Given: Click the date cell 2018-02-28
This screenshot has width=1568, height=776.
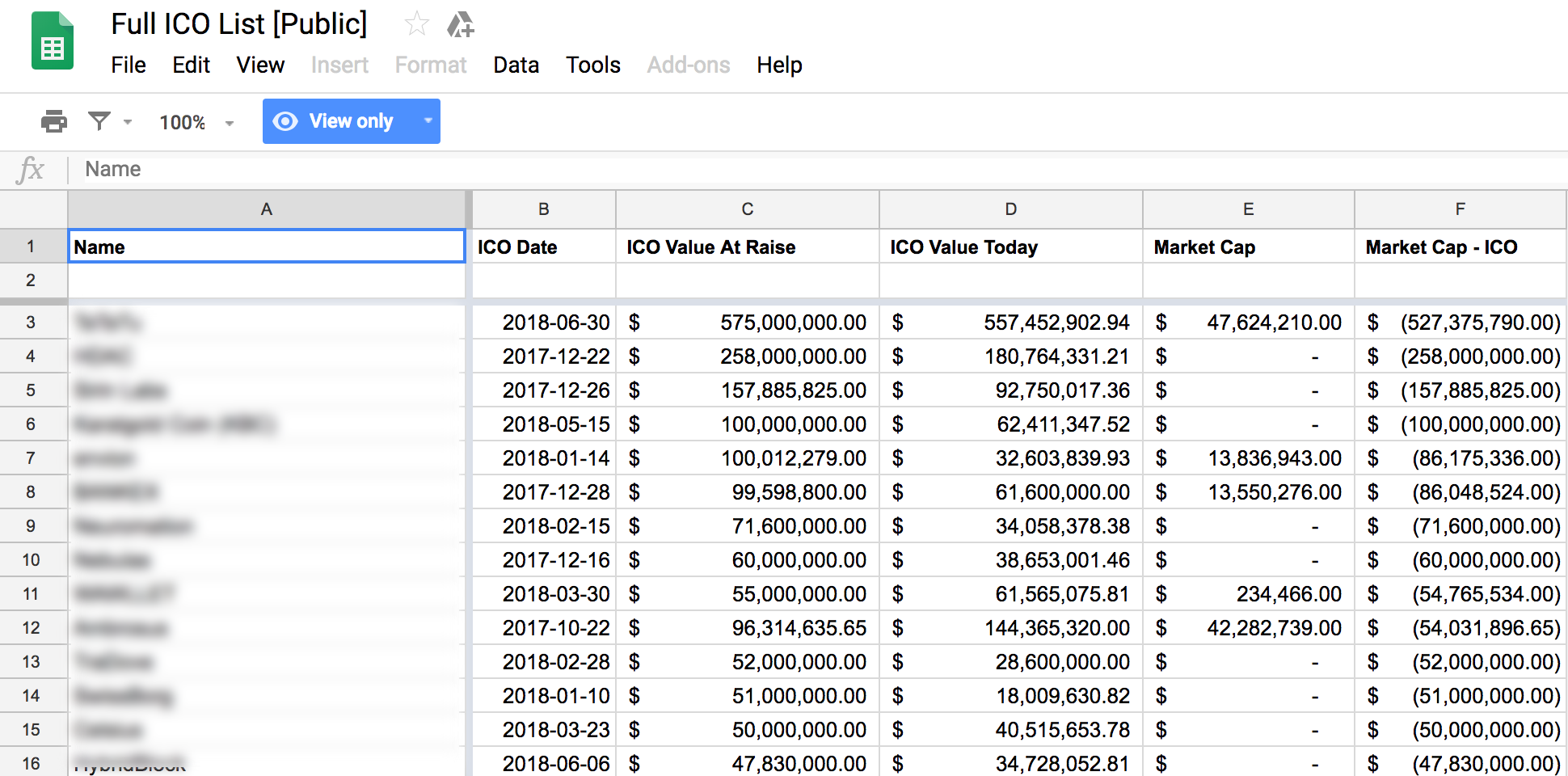Looking at the screenshot, I should (x=544, y=662).
